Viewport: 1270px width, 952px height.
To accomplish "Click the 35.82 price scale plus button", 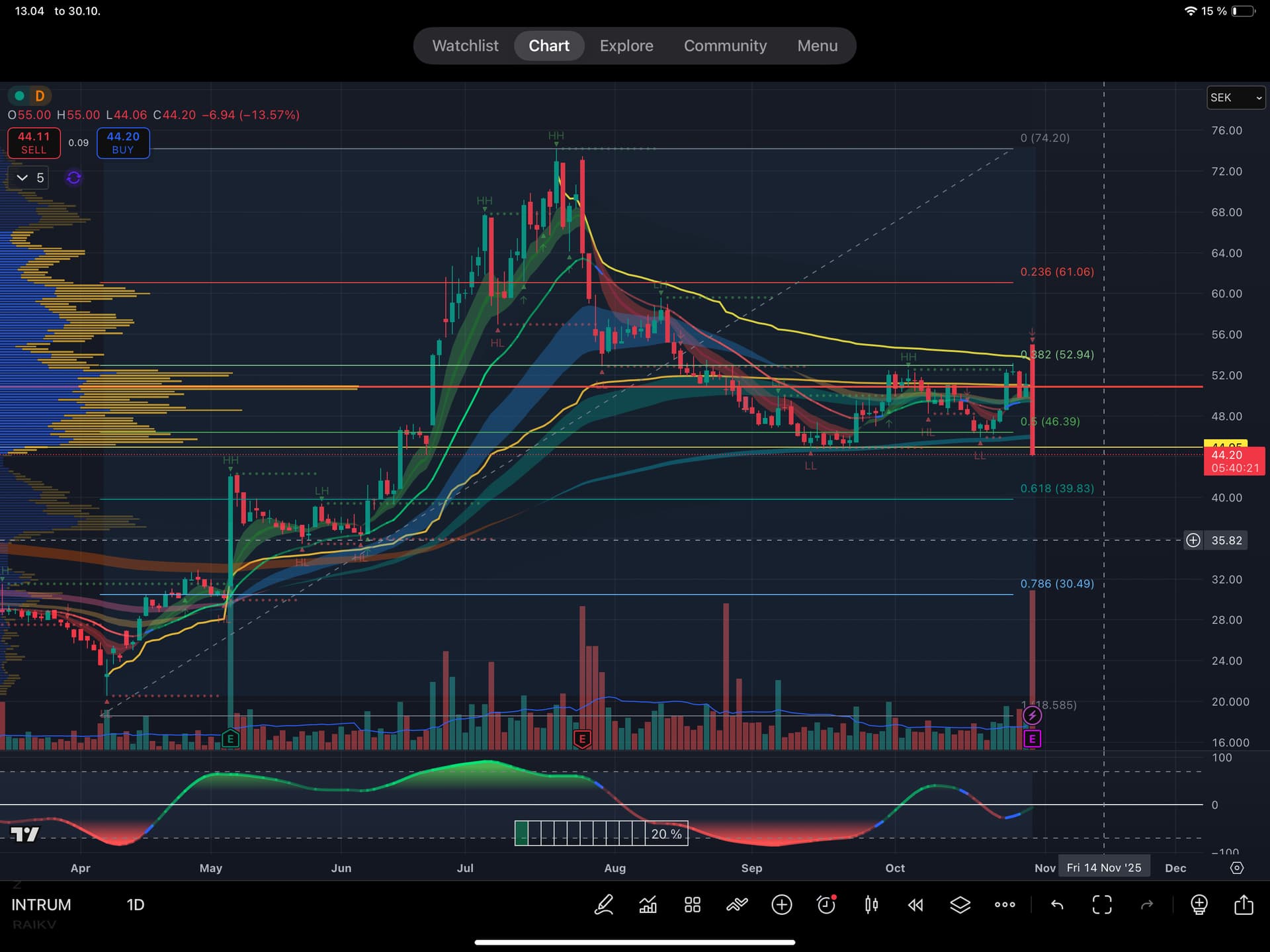I will pyautogui.click(x=1193, y=541).
